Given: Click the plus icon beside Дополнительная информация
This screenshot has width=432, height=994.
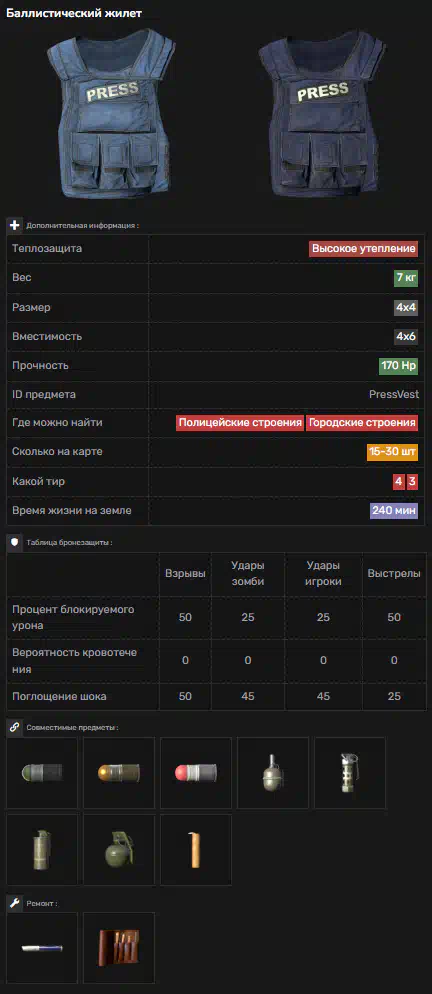Looking at the screenshot, I should coord(15,225).
